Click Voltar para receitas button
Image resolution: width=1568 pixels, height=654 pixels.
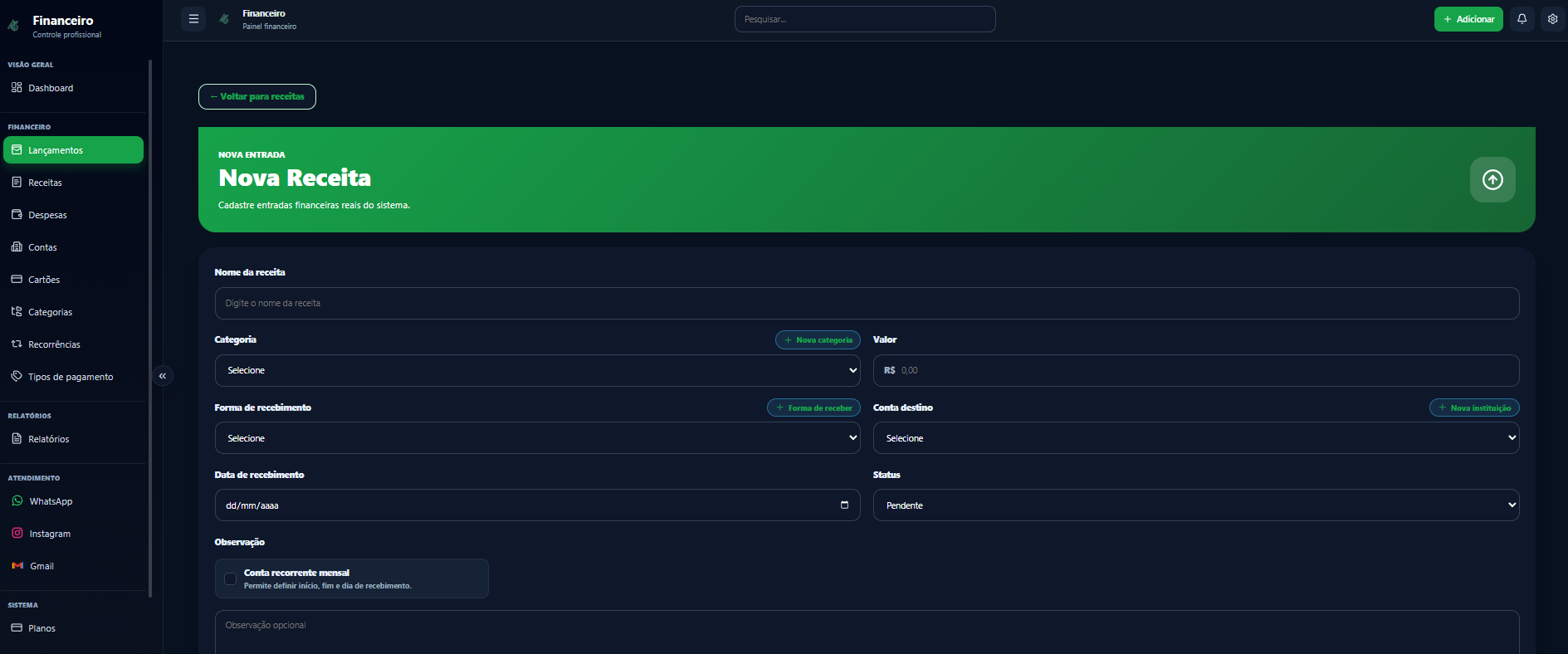tap(257, 96)
